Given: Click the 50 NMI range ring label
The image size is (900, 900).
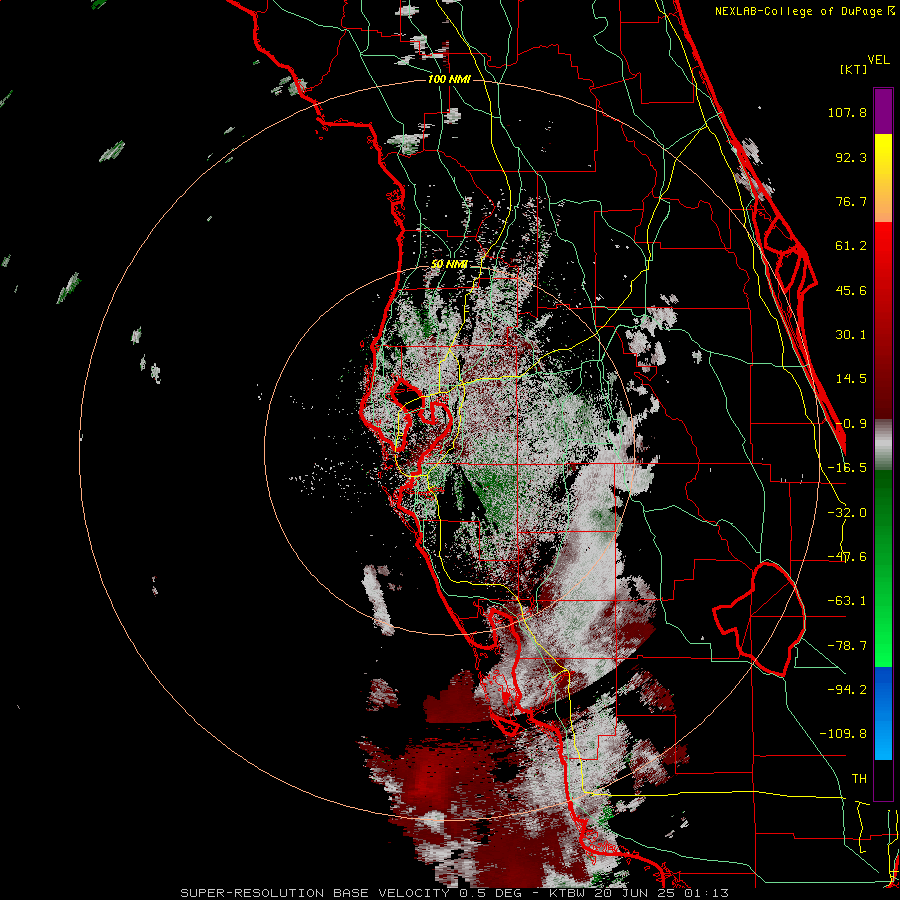Looking at the screenshot, I should pos(449,264).
